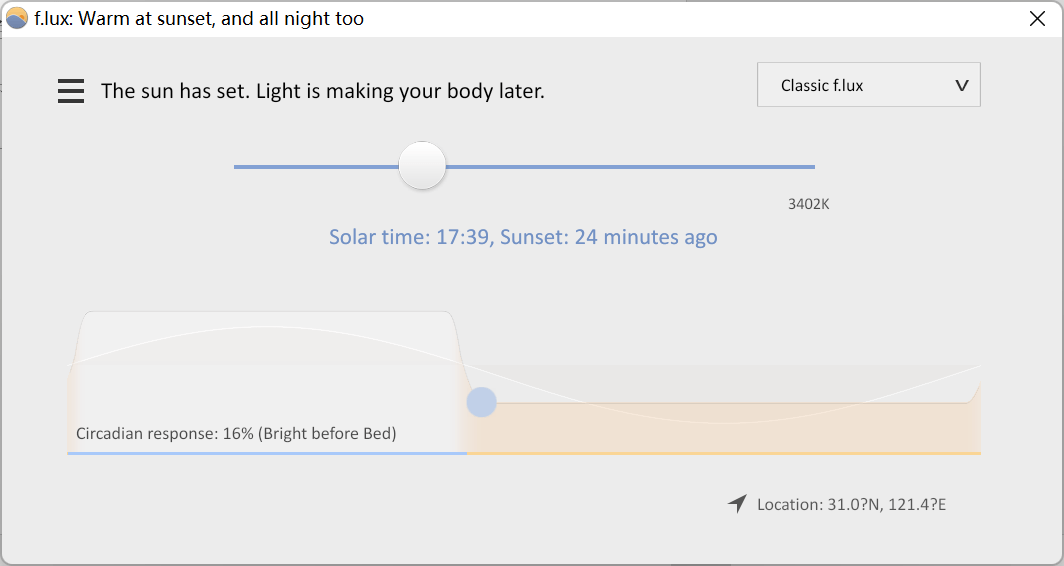The height and width of the screenshot is (566, 1064).
Task: Click the color temperature slider knob
Action: (x=422, y=166)
